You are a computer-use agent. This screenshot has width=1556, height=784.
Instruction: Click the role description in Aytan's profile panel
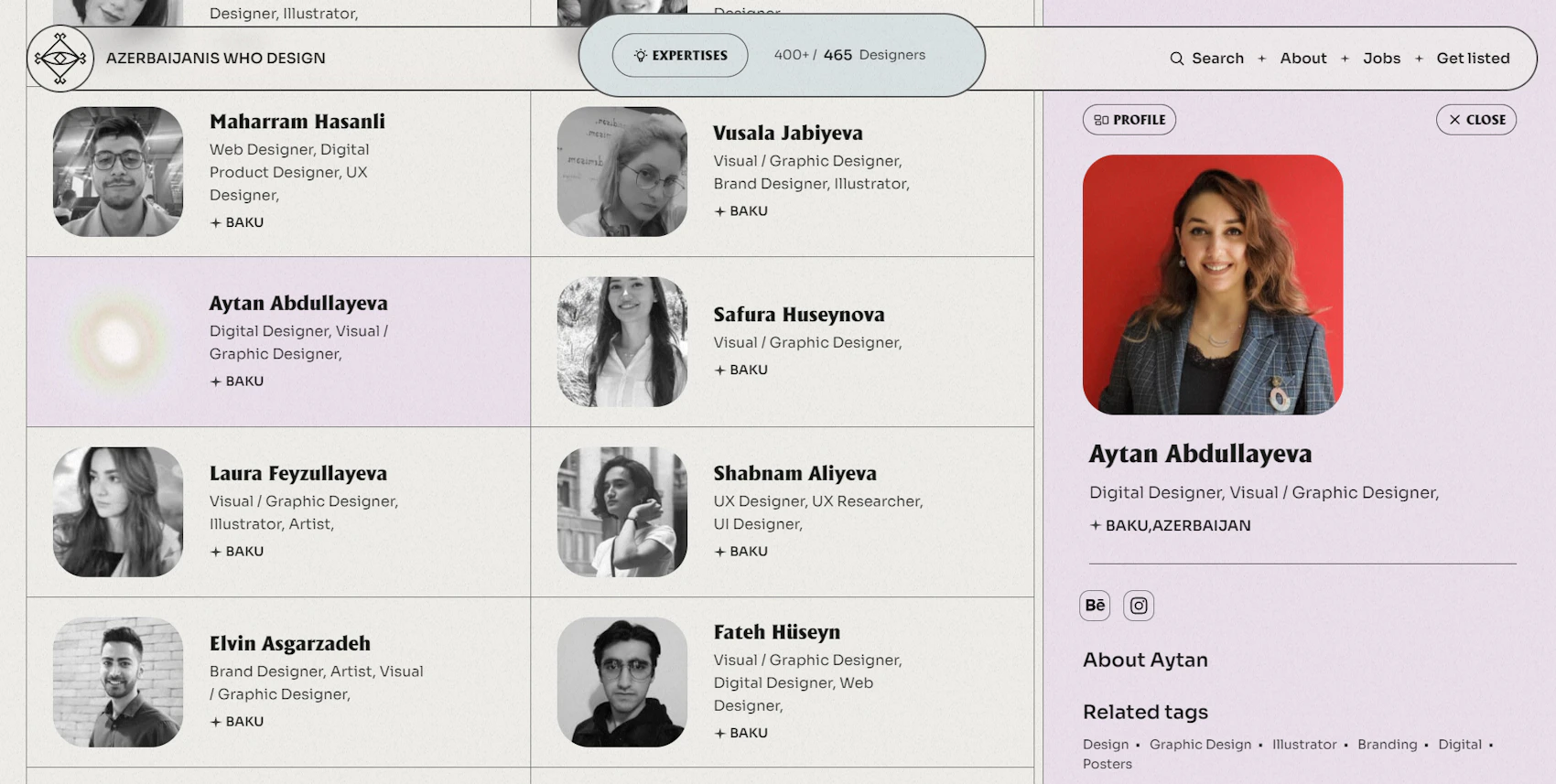click(1264, 493)
